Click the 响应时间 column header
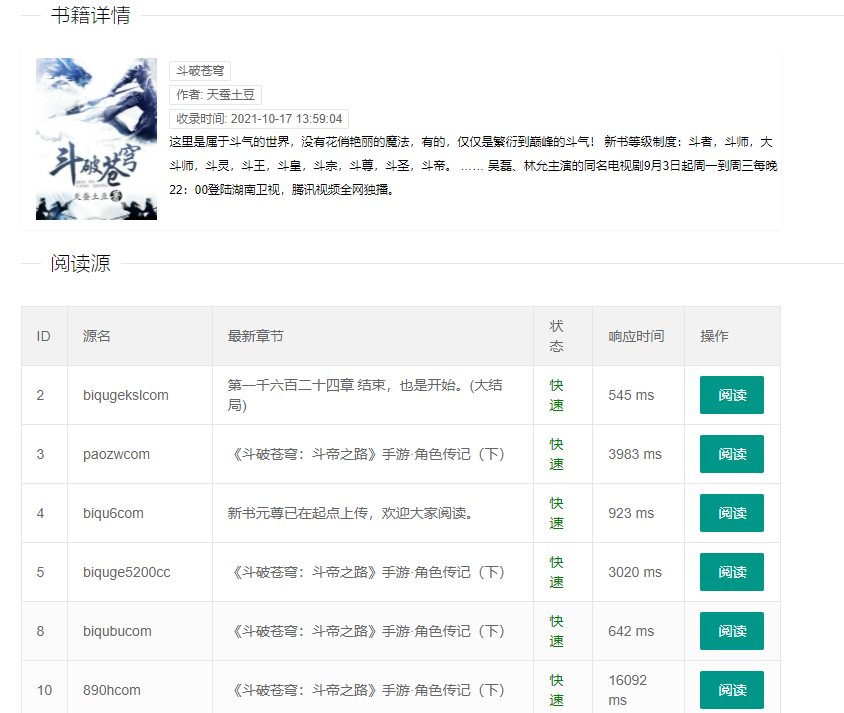 click(x=636, y=336)
